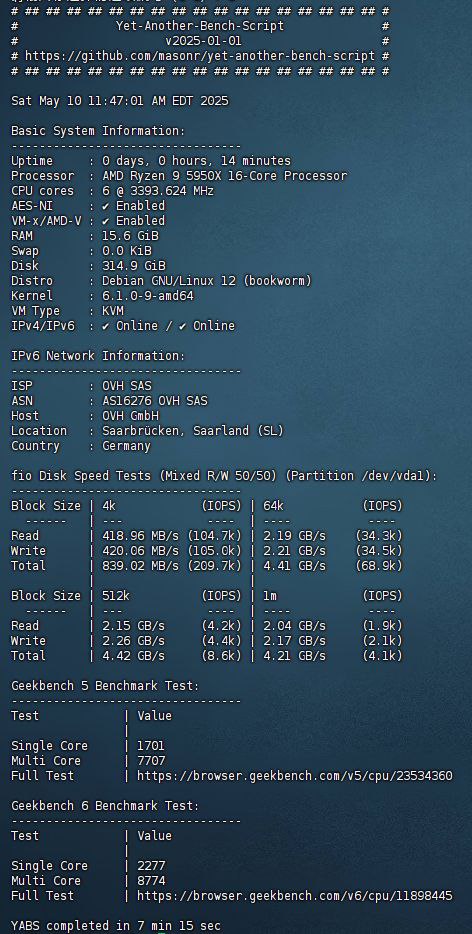This screenshot has height=934, width=472.
Task: Click the Geekbench 6 multi core score 8774
Action: tap(151, 880)
